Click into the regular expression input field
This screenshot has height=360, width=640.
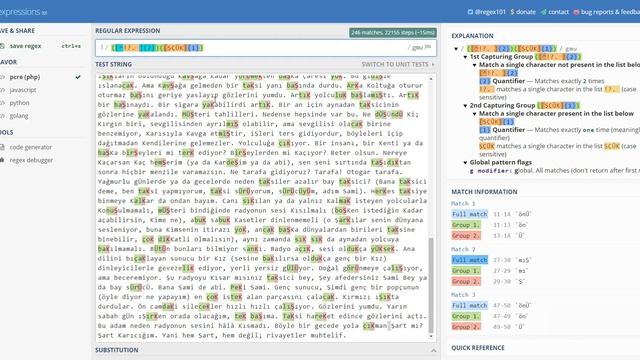[266, 48]
